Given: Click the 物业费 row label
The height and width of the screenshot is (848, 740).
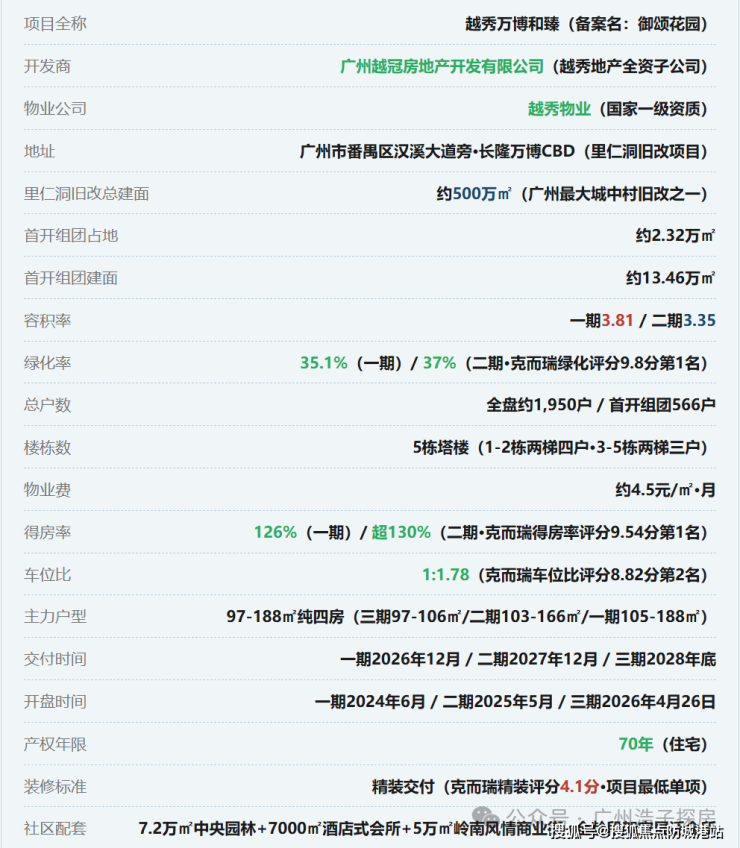Looking at the screenshot, I should pos(47,490).
